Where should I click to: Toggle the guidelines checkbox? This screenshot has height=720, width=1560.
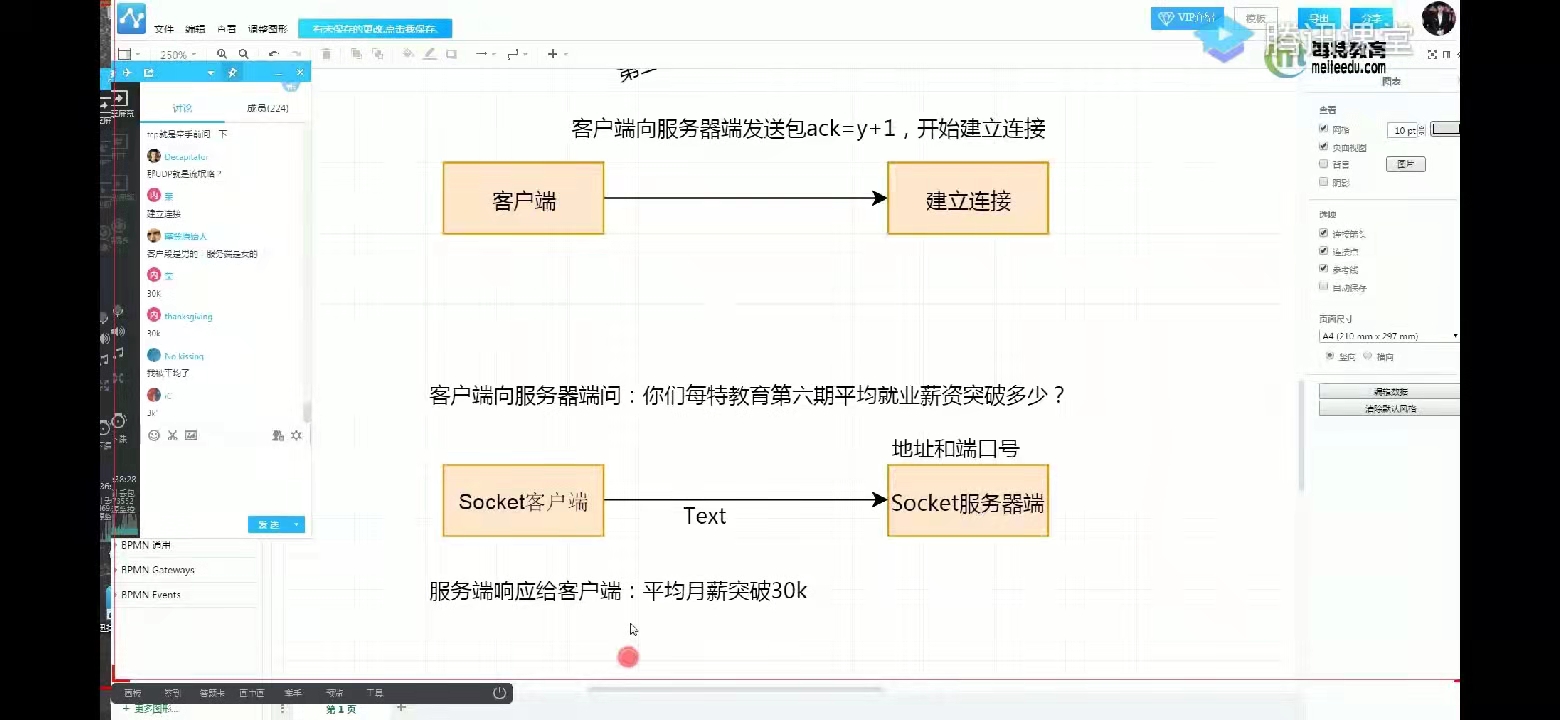click(x=1324, y=269)
